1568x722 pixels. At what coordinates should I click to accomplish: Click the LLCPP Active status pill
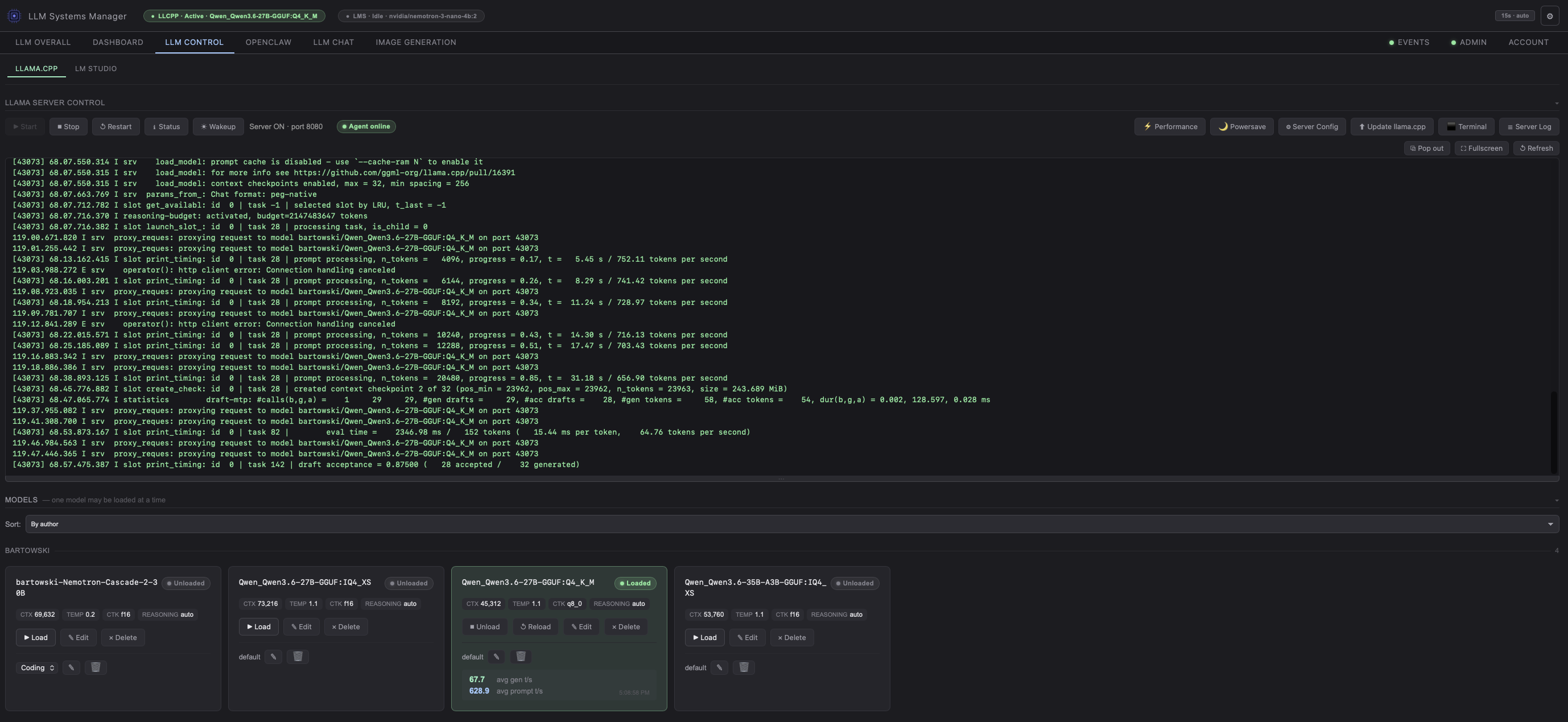(x=234, y=16)
